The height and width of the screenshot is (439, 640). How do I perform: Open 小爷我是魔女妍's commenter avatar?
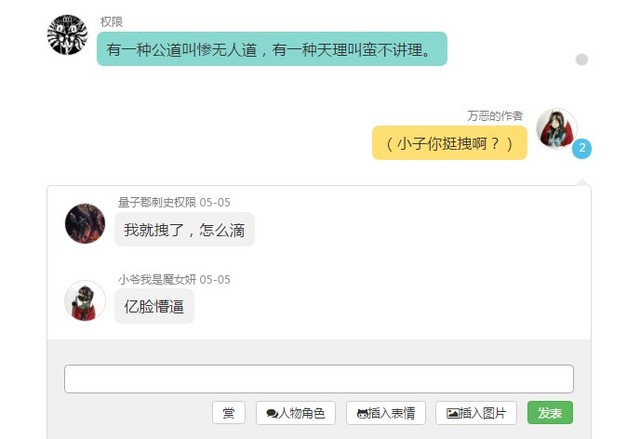click(x=85, y=300)
